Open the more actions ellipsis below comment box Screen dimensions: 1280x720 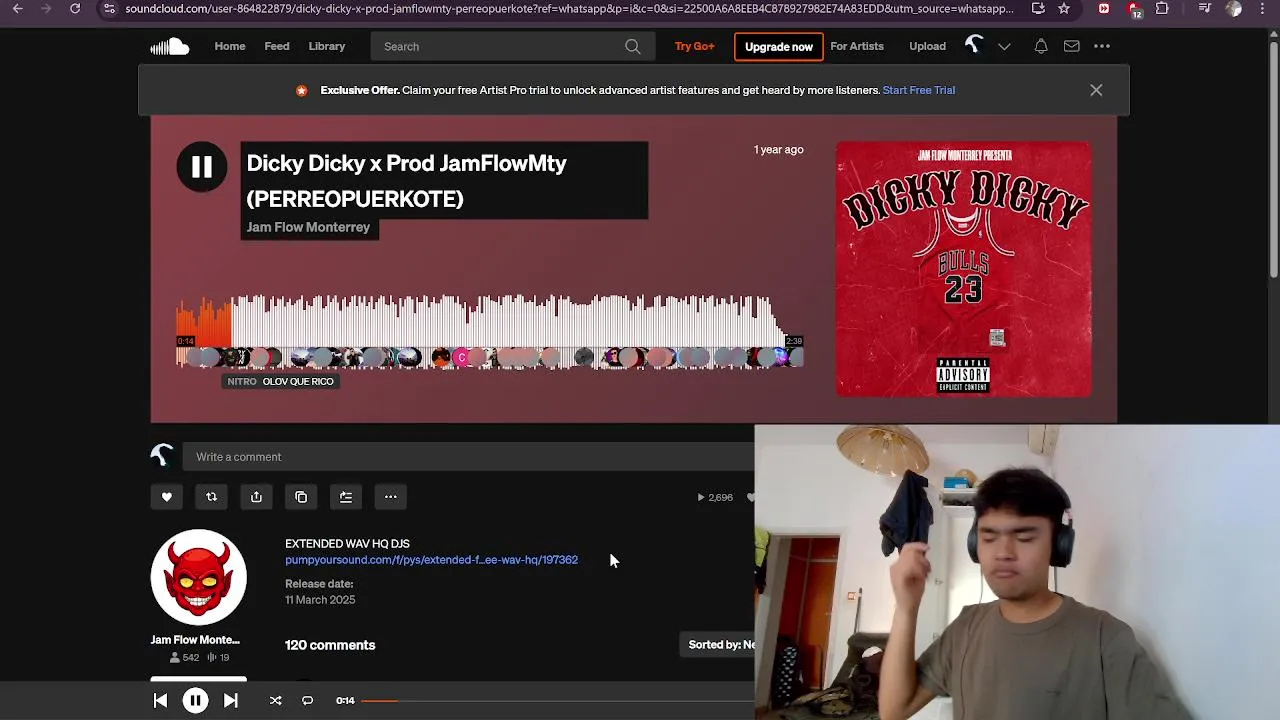(391, 497)
